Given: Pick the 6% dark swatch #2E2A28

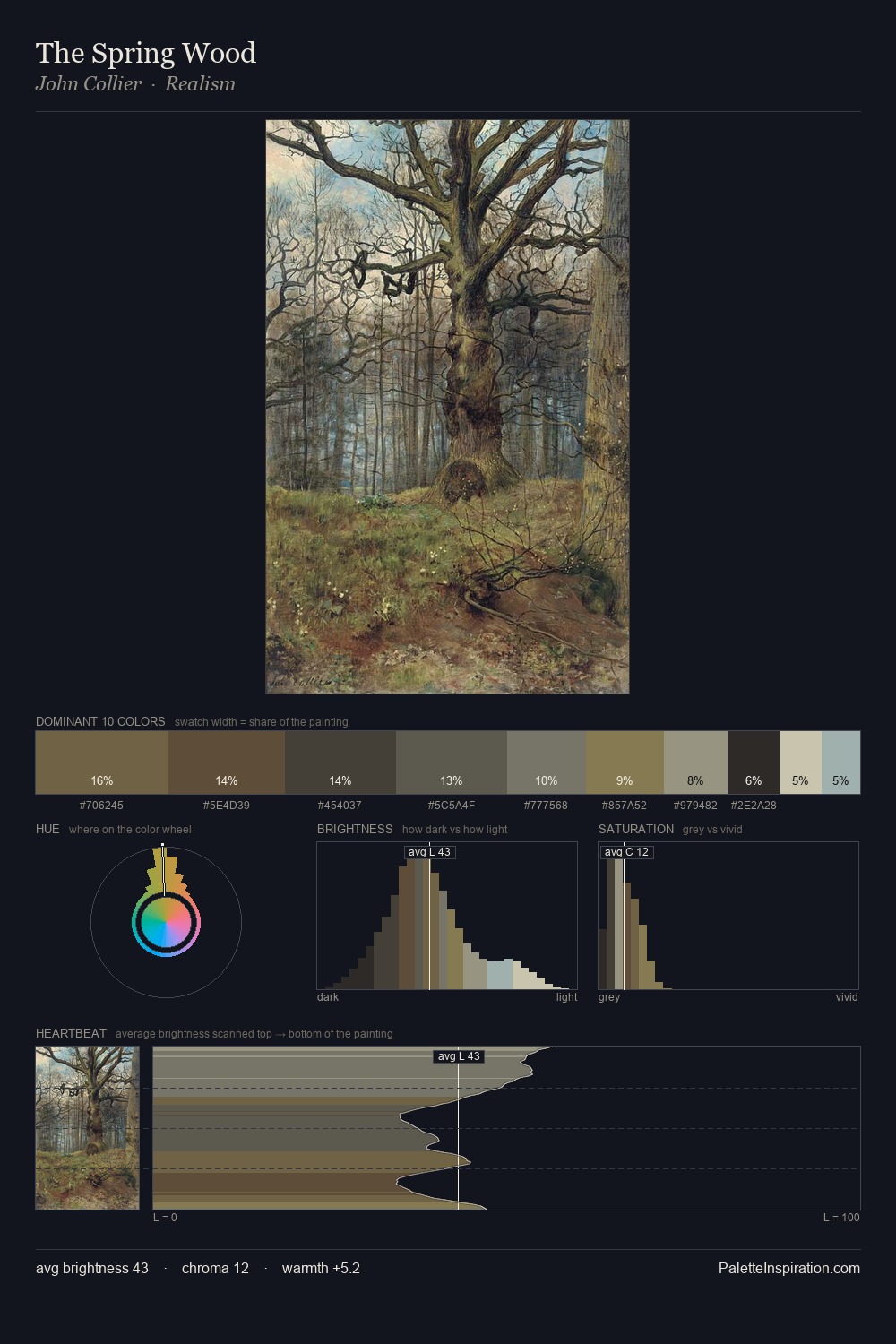Looking at the screenshot, I should 754,762.
